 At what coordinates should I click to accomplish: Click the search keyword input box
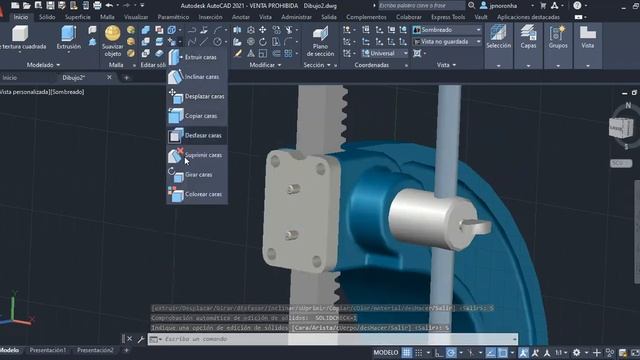421,6
